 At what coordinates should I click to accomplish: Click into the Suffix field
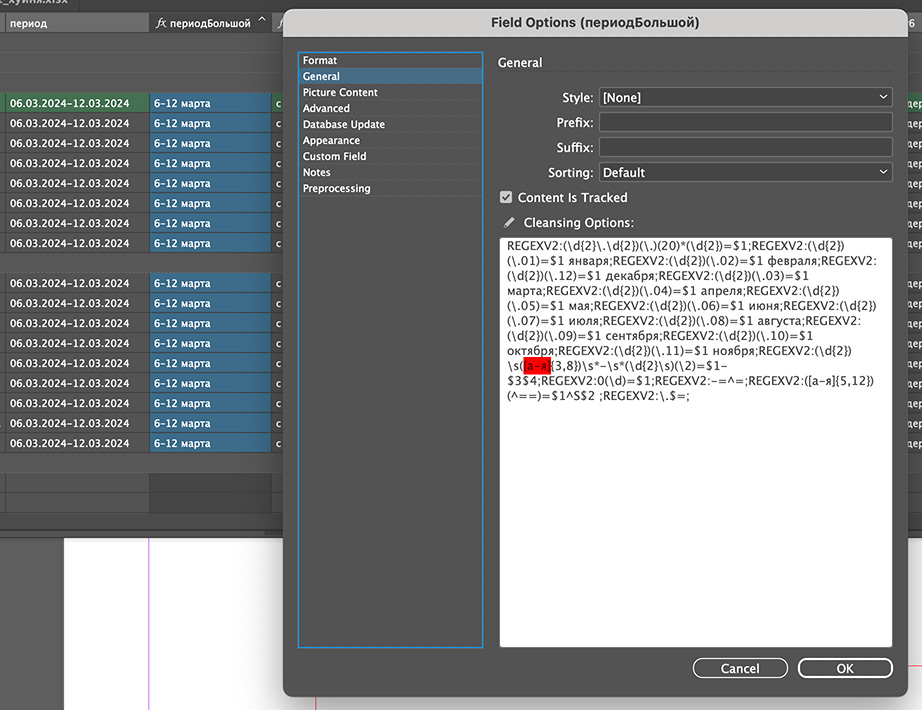point(745,147)
